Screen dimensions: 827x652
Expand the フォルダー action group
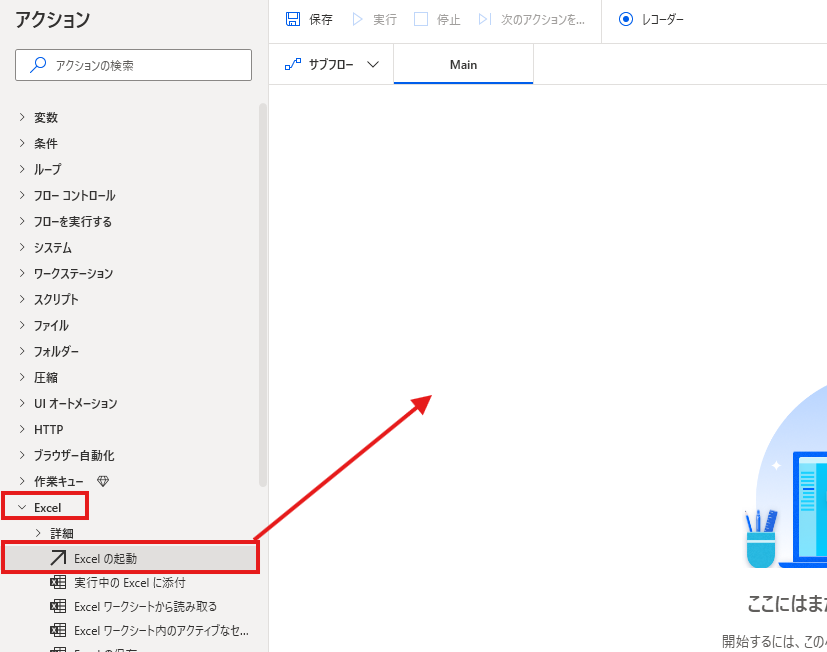pyautogui.click(x=22, y=351)
